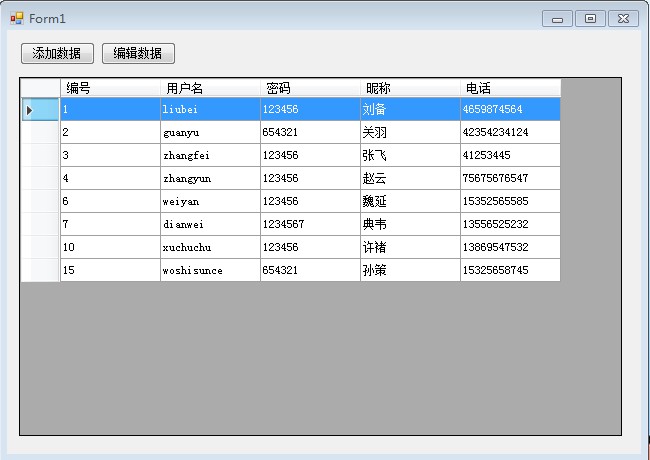
Task: Click the Form1 window icon
Action: pos(17,19)
